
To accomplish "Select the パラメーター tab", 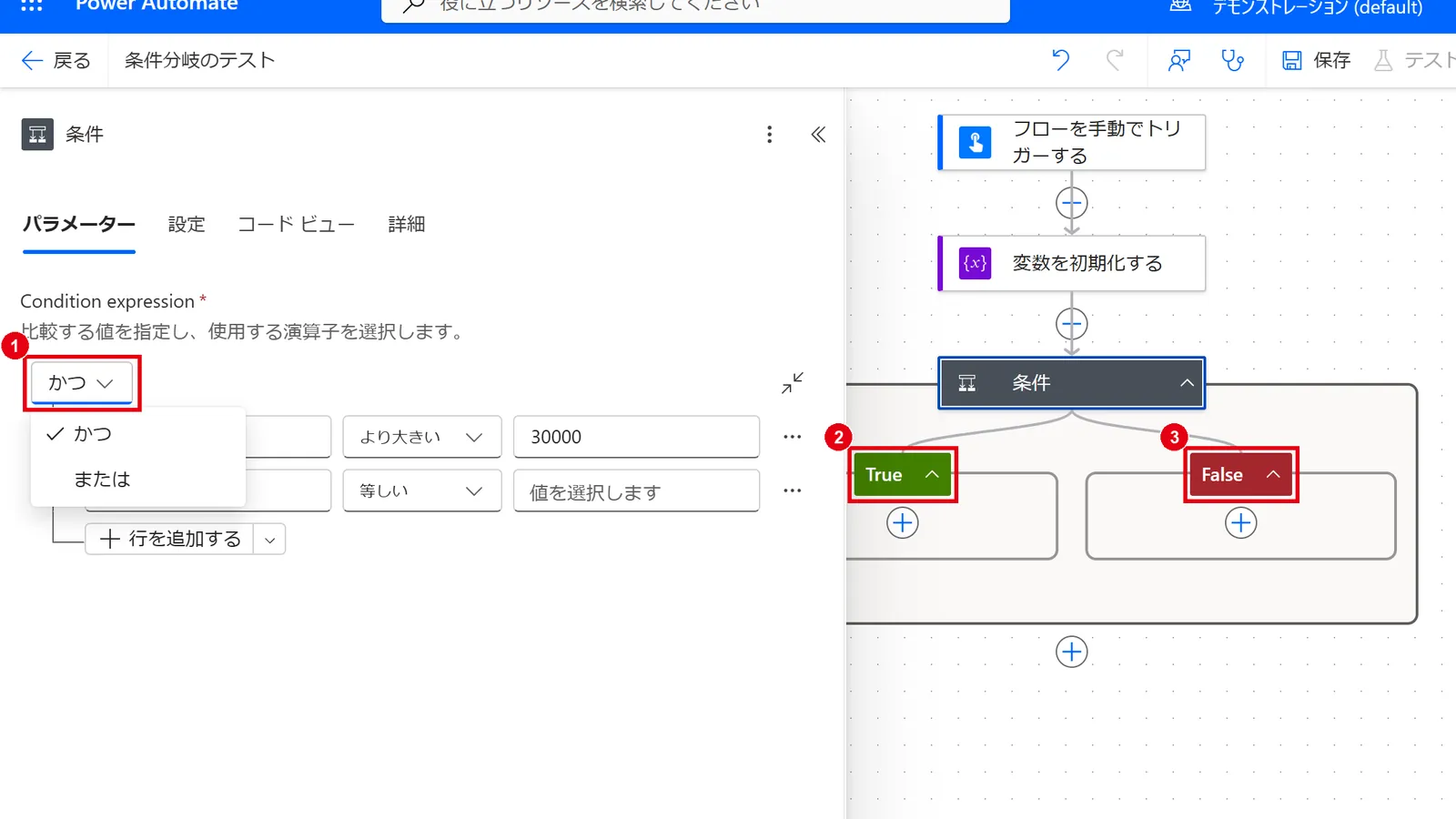I will point(79,225).
